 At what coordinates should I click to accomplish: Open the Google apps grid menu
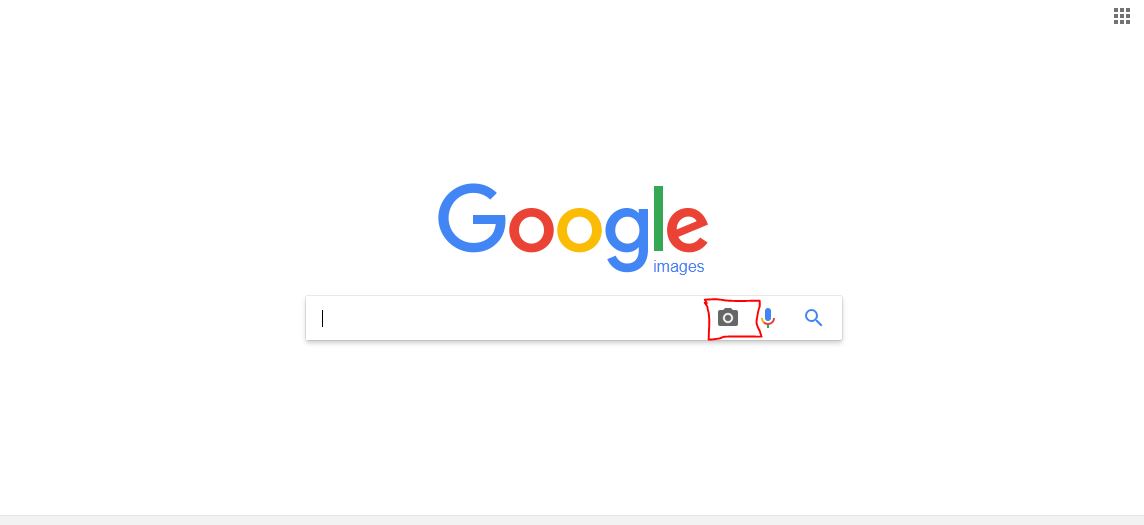1121,16
